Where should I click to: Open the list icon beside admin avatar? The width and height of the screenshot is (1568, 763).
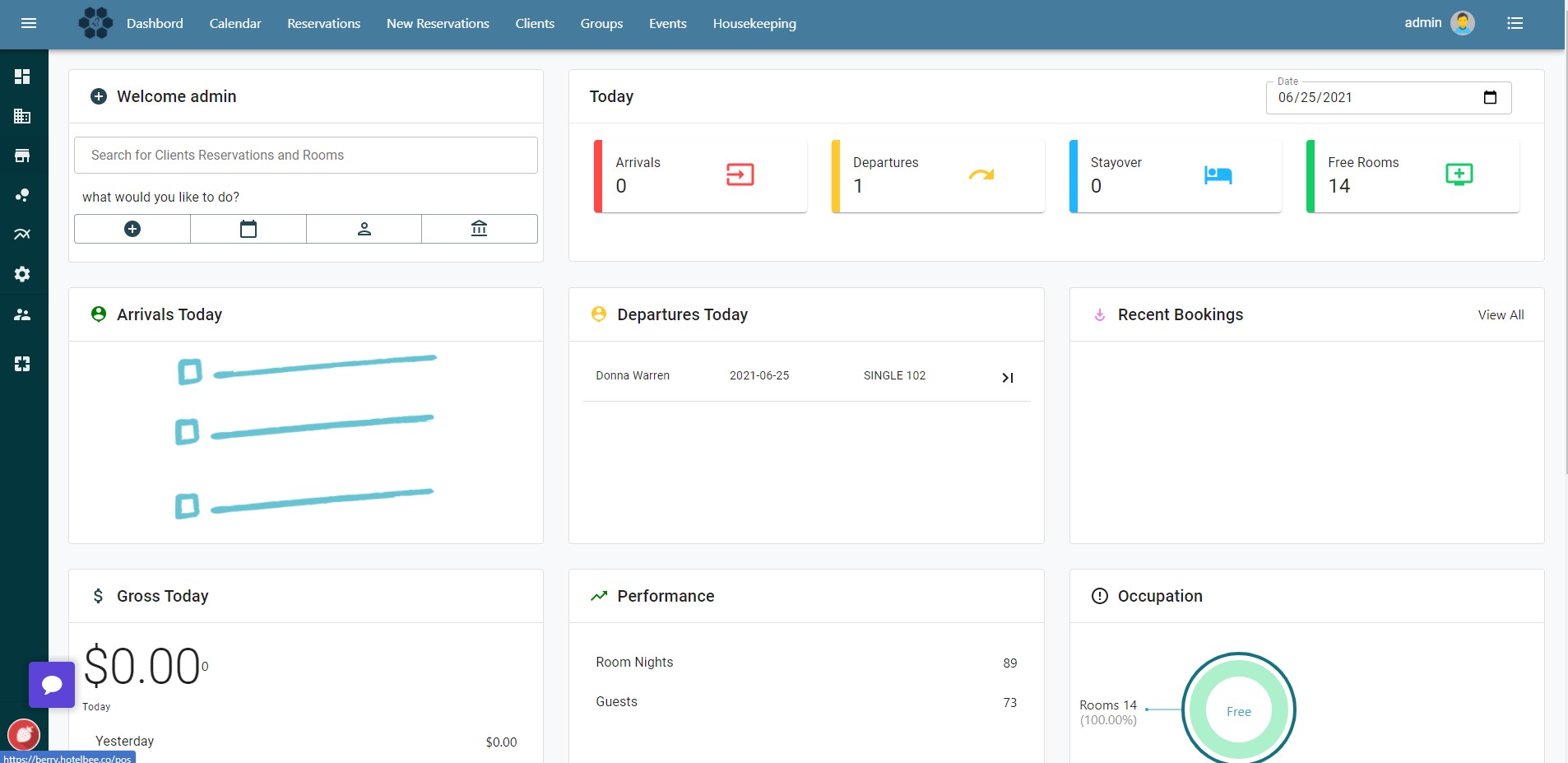point(1514,22)
